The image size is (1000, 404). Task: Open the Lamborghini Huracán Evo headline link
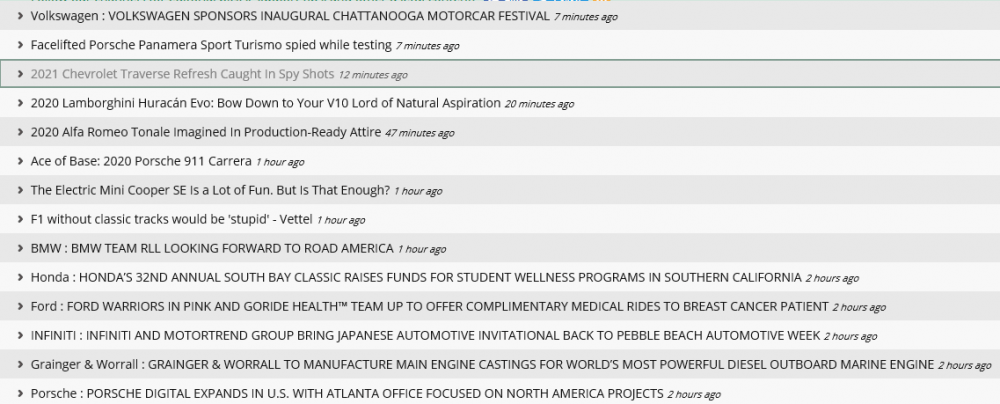pos(265,104)
